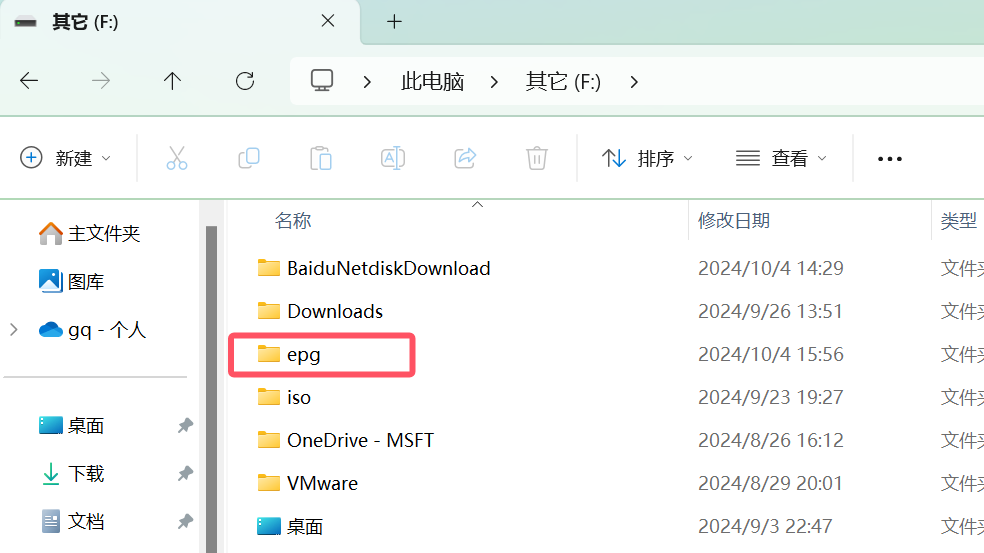Select the VMware folder
The width and height of the screenshot is (984, 553).
click(323, 483)
